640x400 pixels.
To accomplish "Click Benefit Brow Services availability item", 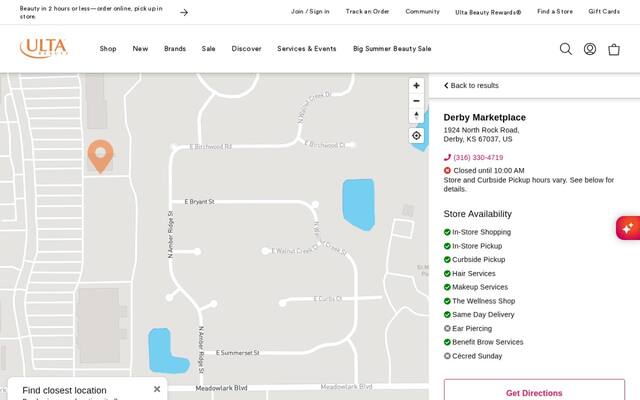I will (483, 342).
